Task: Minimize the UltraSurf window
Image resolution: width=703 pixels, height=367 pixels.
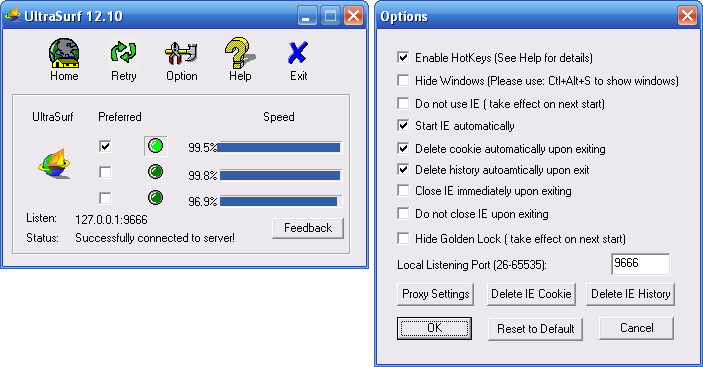Action: pos(307,16)
